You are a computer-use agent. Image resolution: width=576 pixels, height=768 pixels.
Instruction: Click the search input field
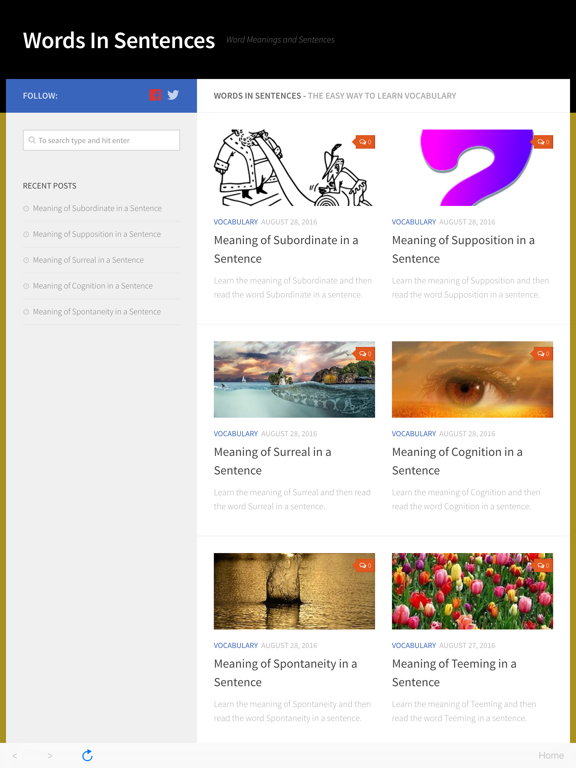pos(101,140)
